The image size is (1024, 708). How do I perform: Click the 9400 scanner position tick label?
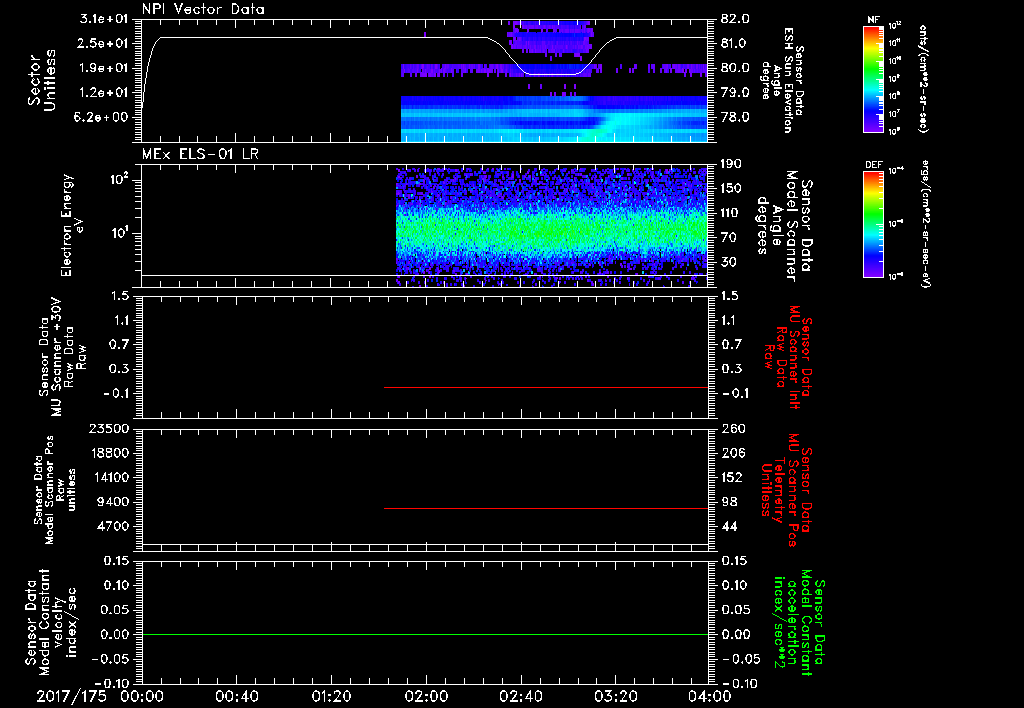pyautogui.click(x=113, y=502)
